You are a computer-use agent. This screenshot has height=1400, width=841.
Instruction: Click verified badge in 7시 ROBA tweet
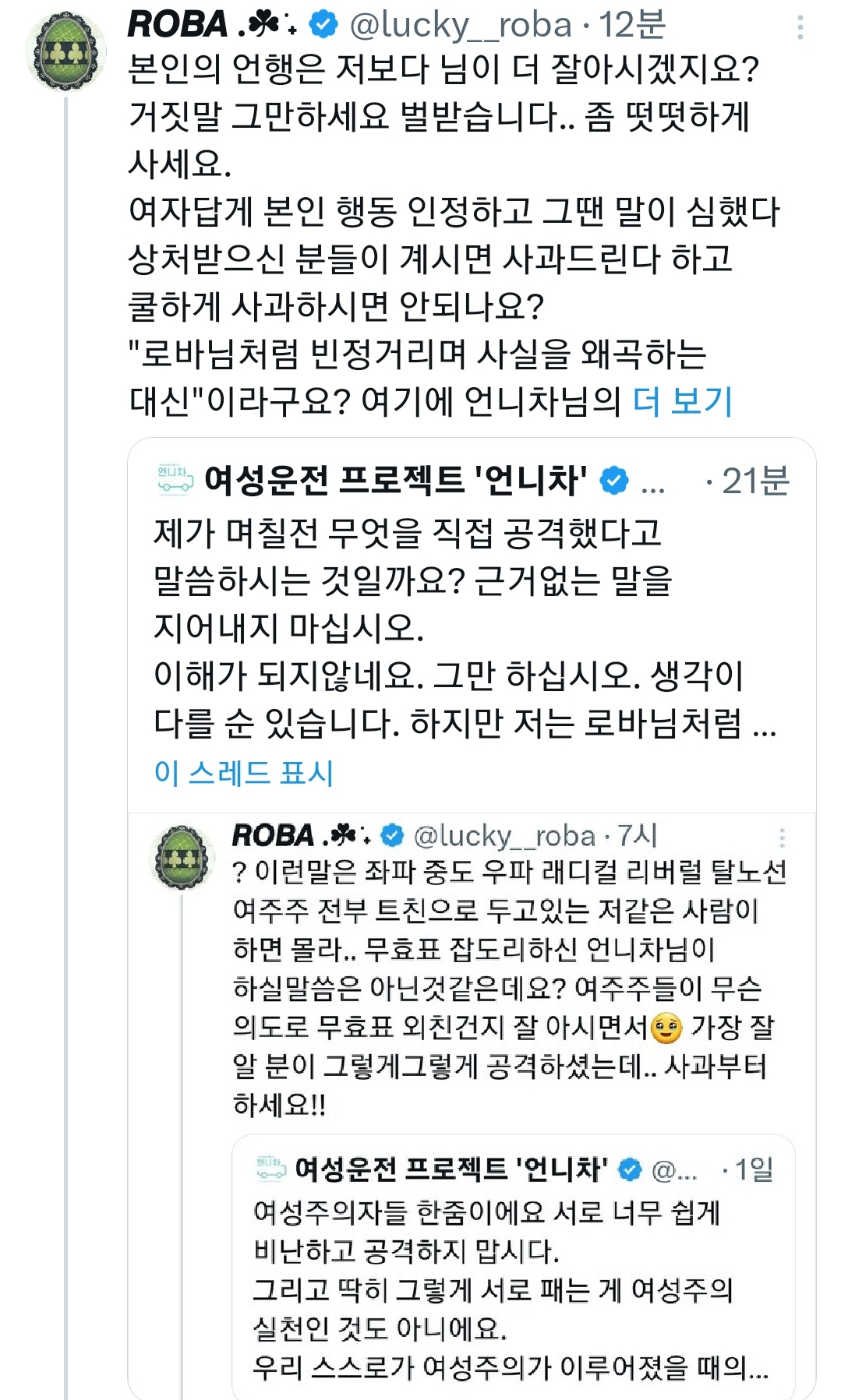pyautogui.click(x=392, y=836)
